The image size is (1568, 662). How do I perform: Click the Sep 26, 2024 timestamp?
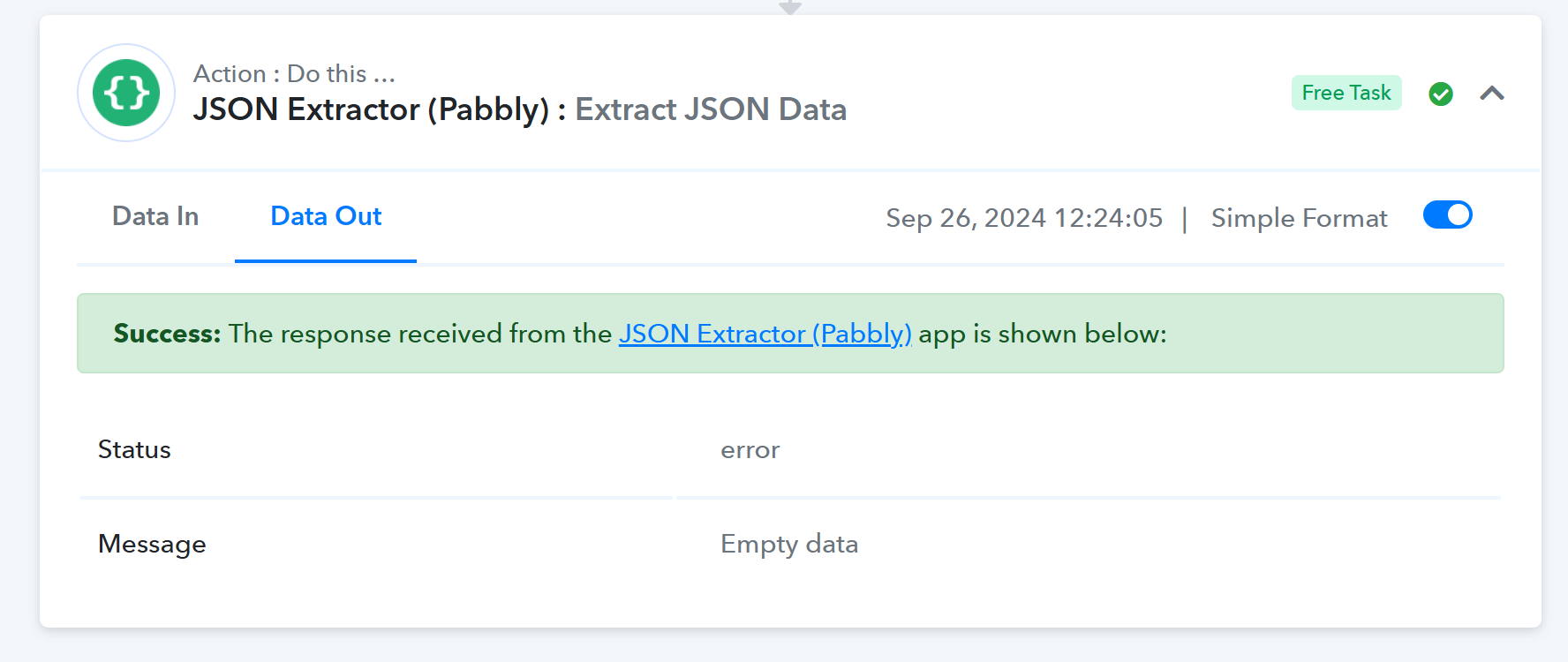(x=1024, y=218)
